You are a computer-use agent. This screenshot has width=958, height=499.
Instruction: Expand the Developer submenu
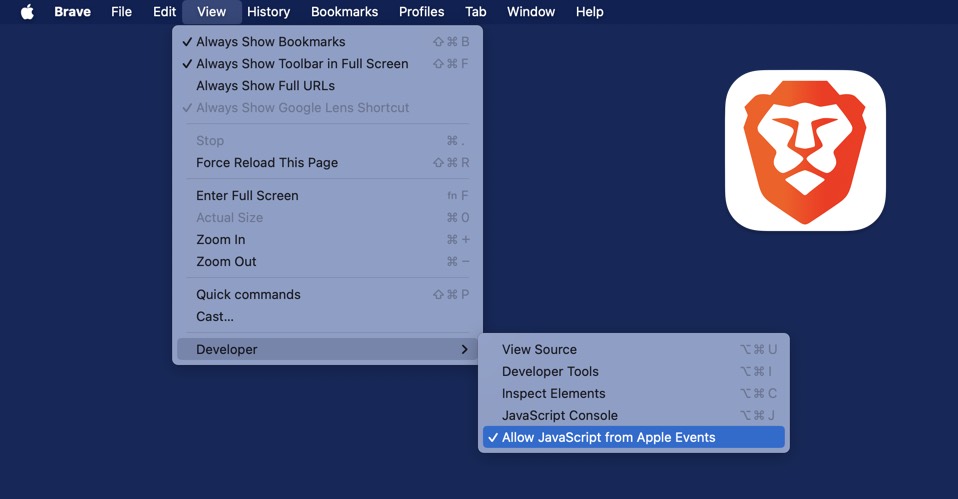327,349
